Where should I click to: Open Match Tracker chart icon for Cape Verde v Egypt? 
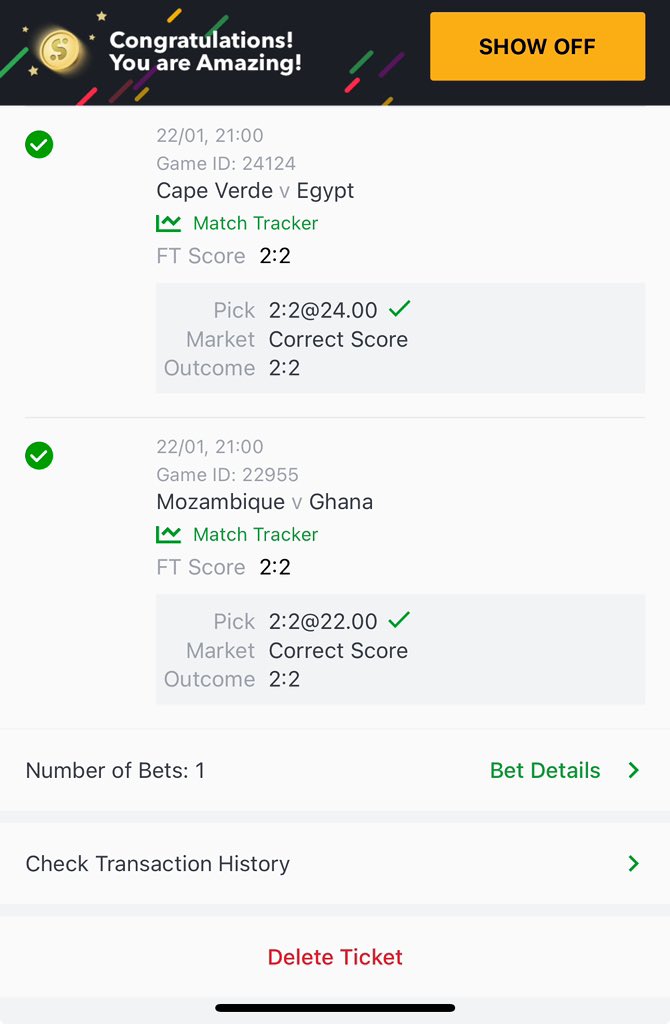tap(168, 223)
